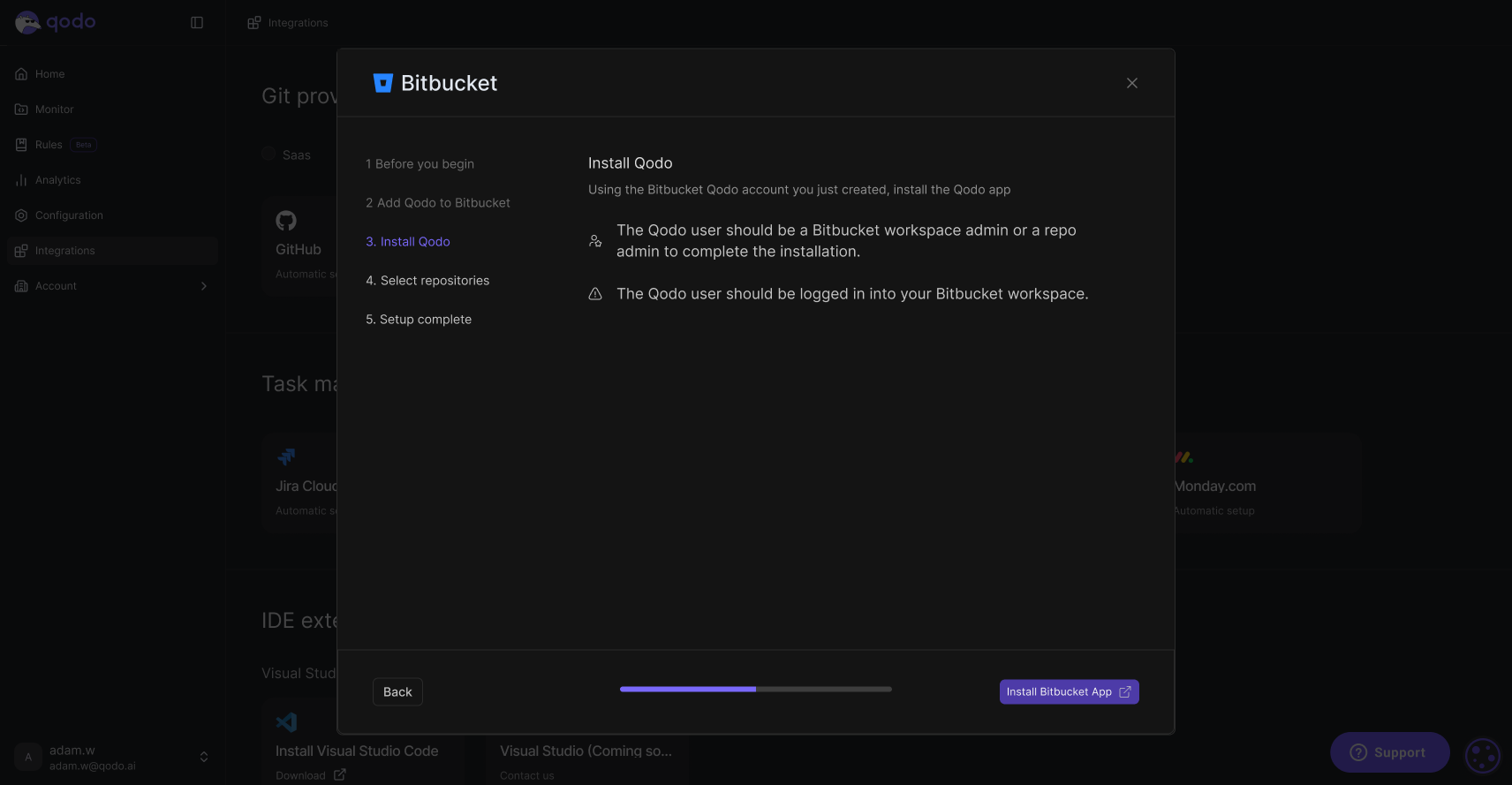Click the Download external link icon
1512x785 pixels.
point(339,775)
